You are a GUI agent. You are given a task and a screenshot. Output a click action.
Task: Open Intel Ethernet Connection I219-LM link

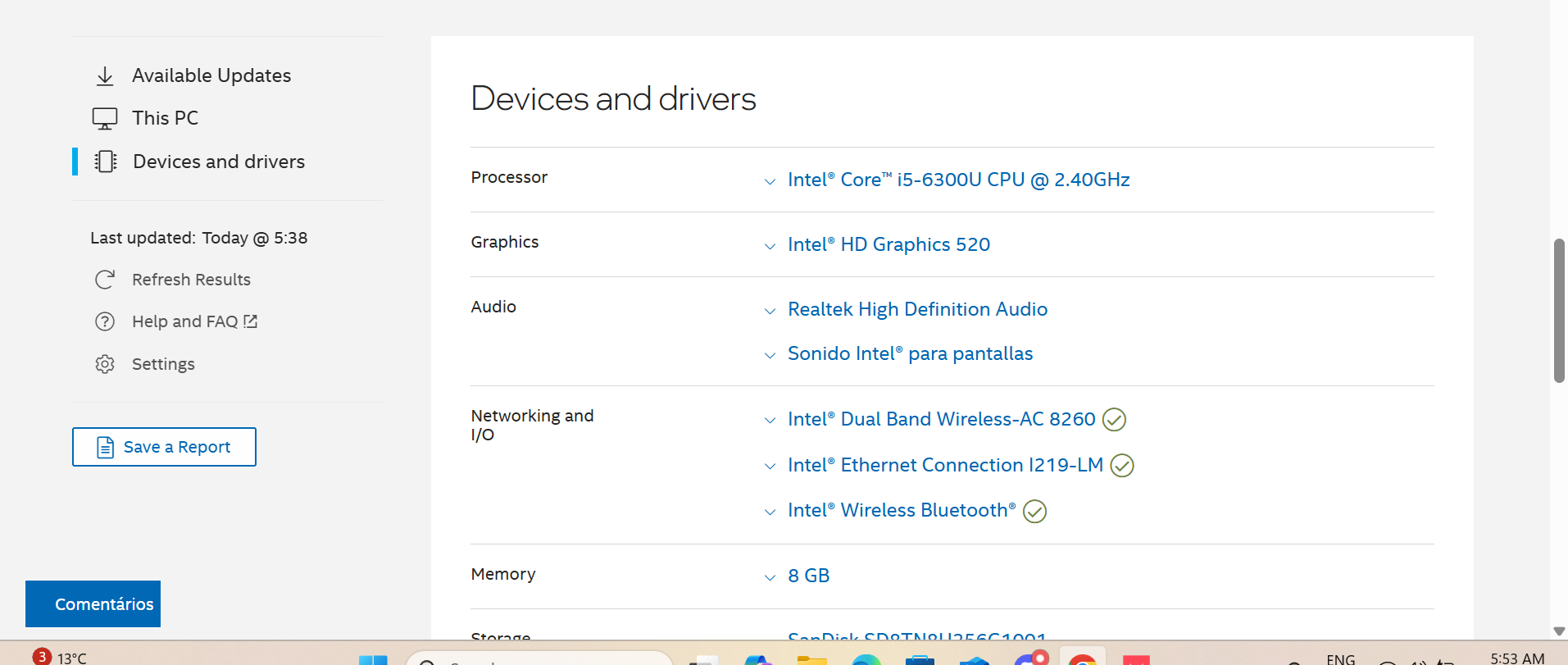pos(945,465)
